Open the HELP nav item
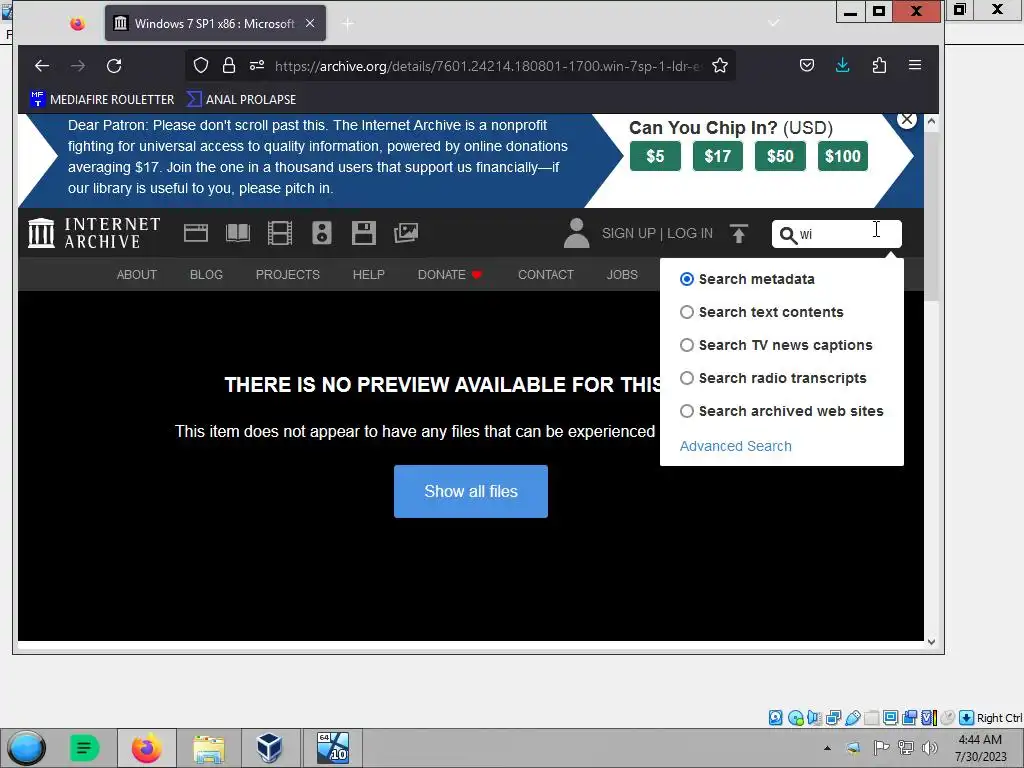This screenshot has height=768, width=1024. (x=368, y=274)
